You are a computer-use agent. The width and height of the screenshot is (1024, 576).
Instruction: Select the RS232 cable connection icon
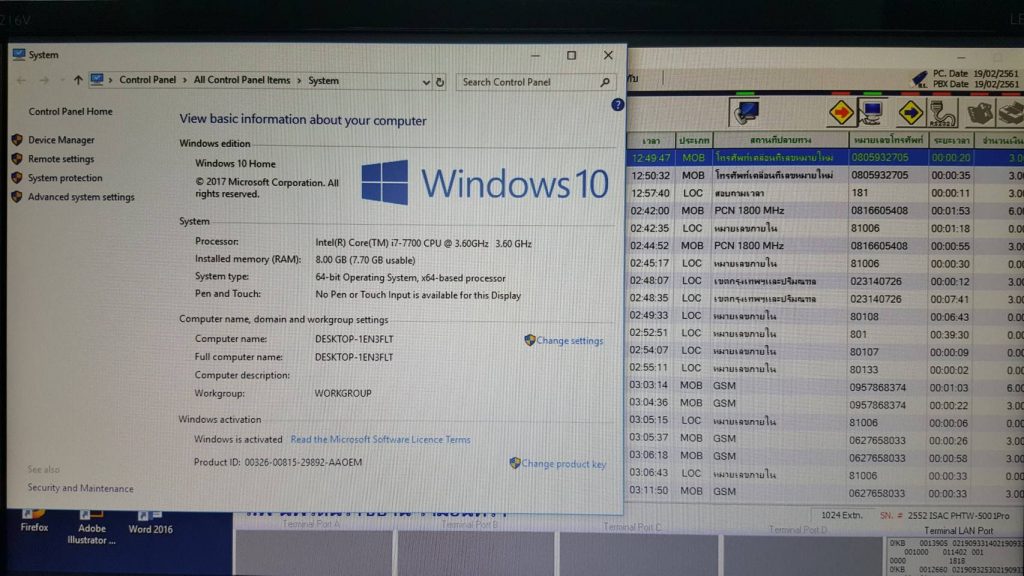[x=941, y=112]
